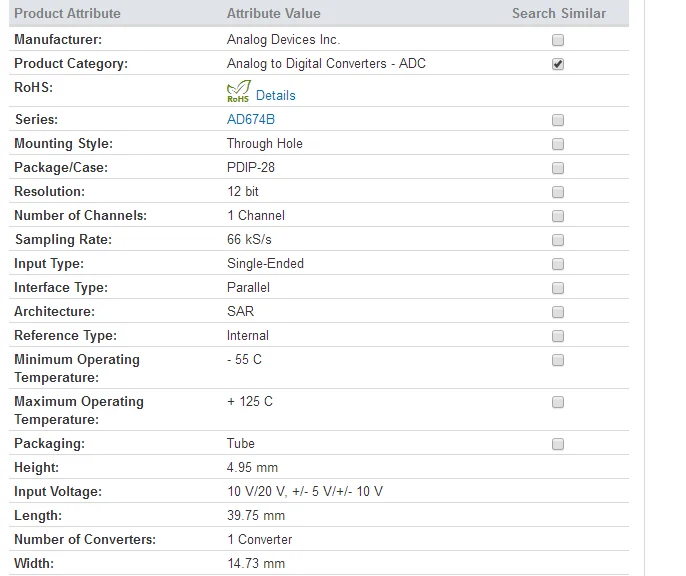This screenshot has height=576, width=686.
Task: Enable the Input Type Single-Ended checkbox
Action: [x=558, y=264]
